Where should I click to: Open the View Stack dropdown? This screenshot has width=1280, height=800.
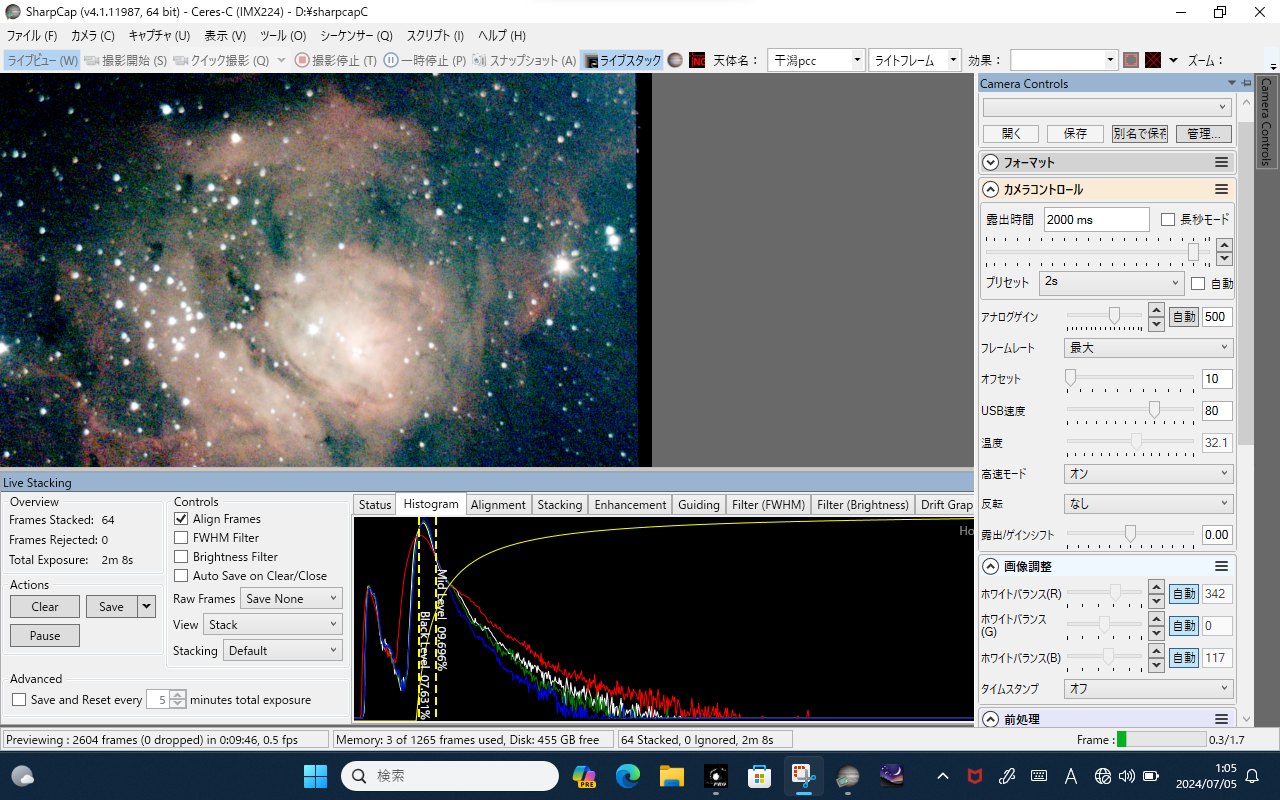272,625
